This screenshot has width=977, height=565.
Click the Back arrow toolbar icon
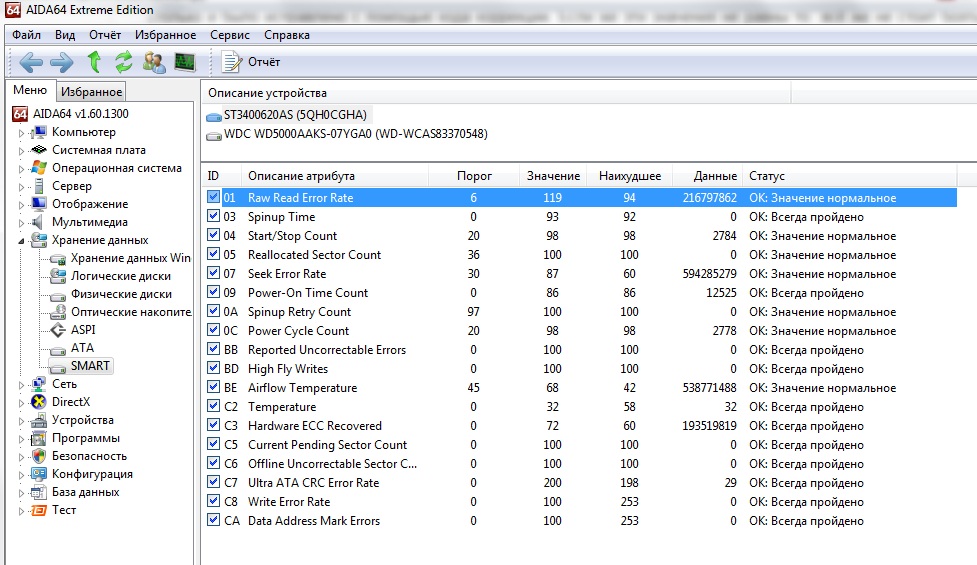pos(31,62)
